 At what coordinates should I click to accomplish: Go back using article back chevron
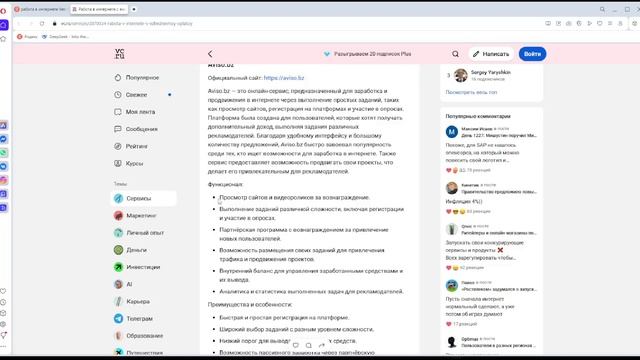(x=210, y=54)
